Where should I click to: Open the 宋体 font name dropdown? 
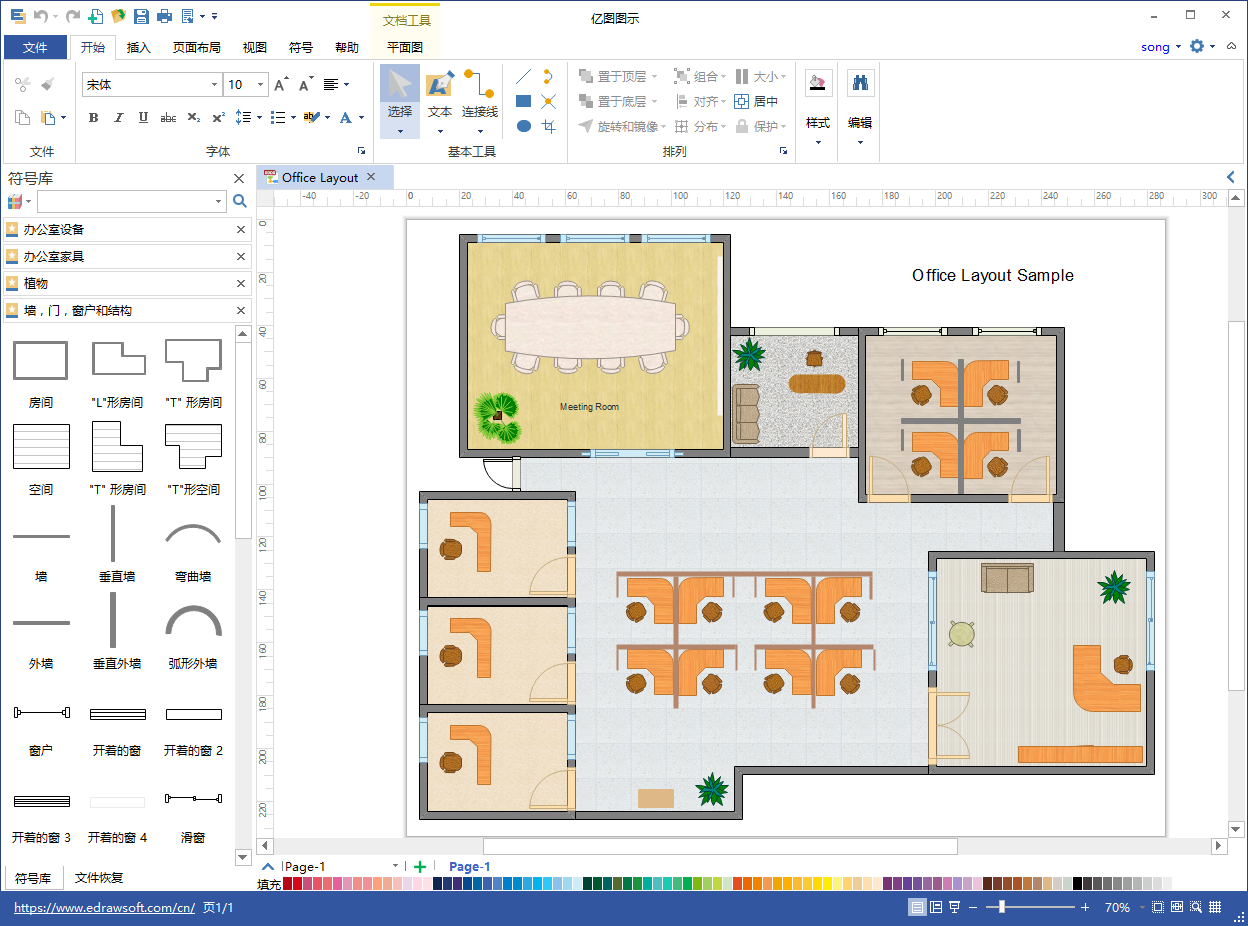pyautogui.click(x=214, y=85)
